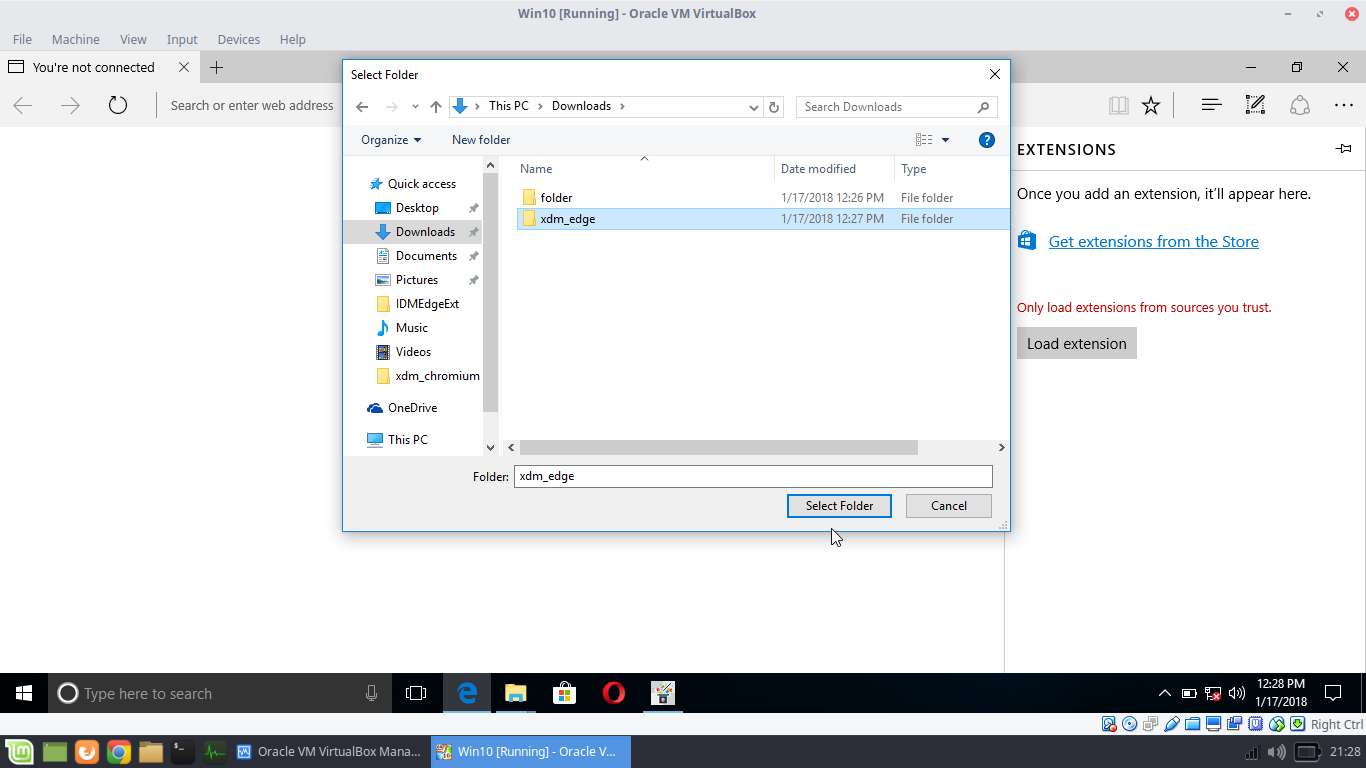Pin the Extensions pane
Viewport: 1366px width, 768px height.
pos(1343,149)
